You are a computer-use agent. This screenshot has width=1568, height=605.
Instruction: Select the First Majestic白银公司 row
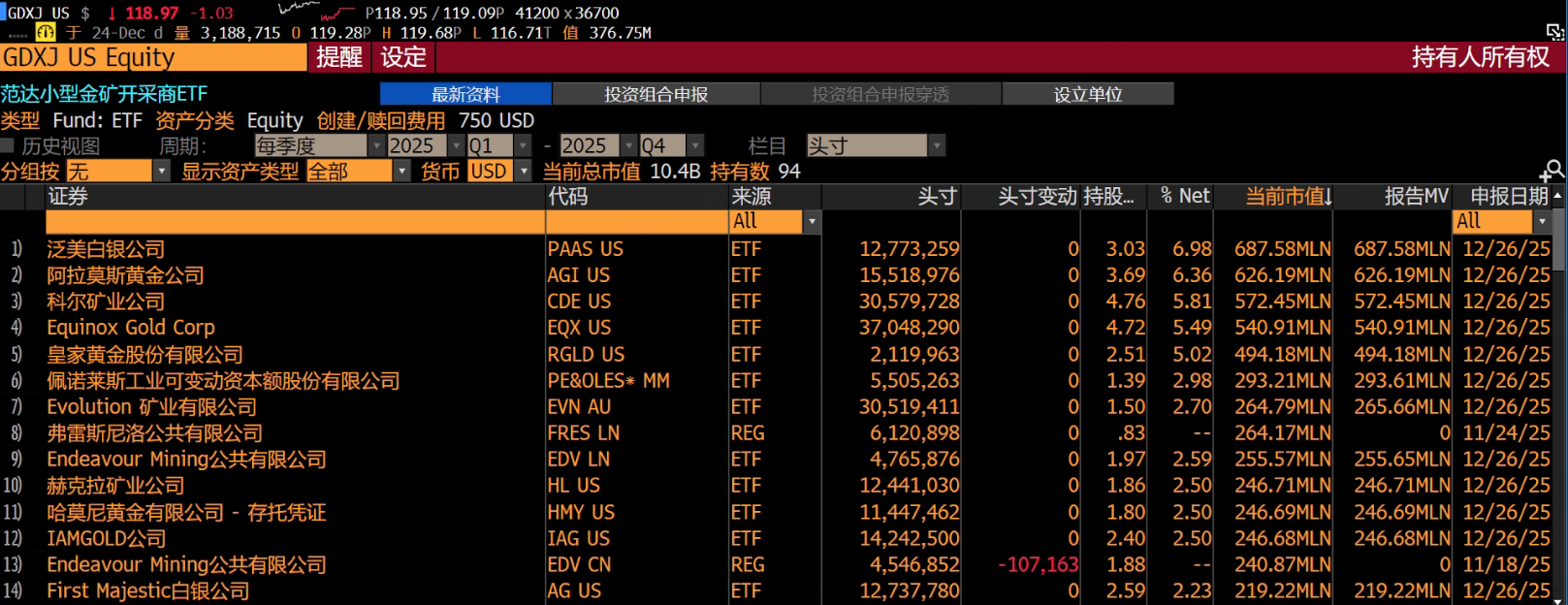pos(776,590)
